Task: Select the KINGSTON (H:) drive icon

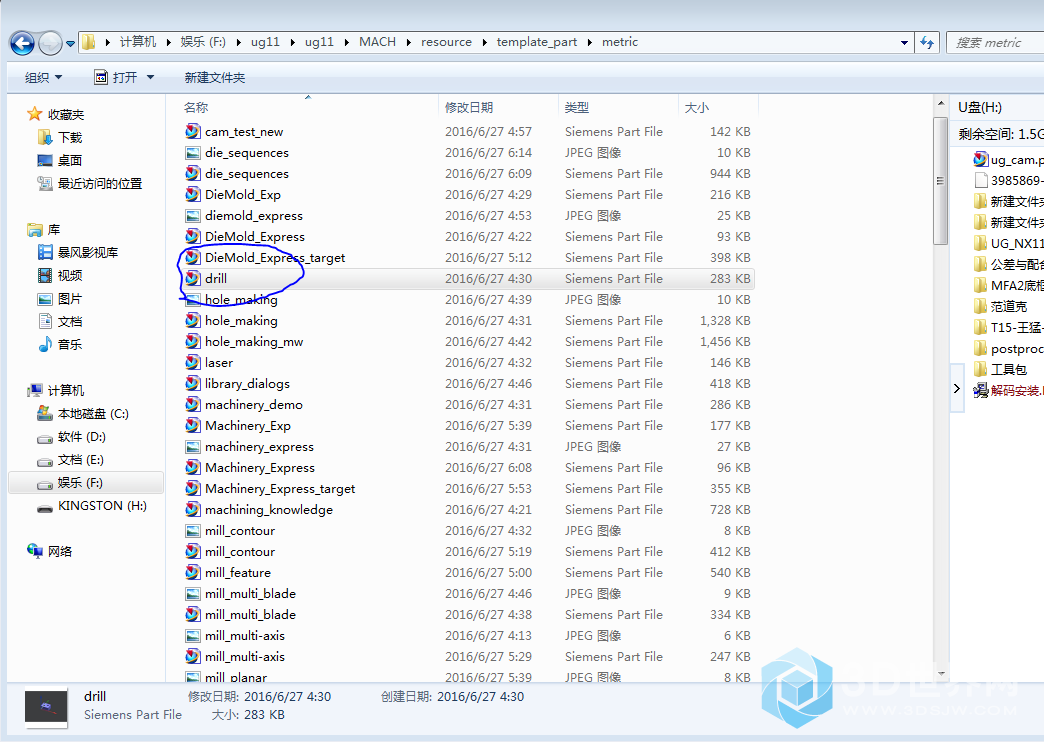Action: coord(45,506)
